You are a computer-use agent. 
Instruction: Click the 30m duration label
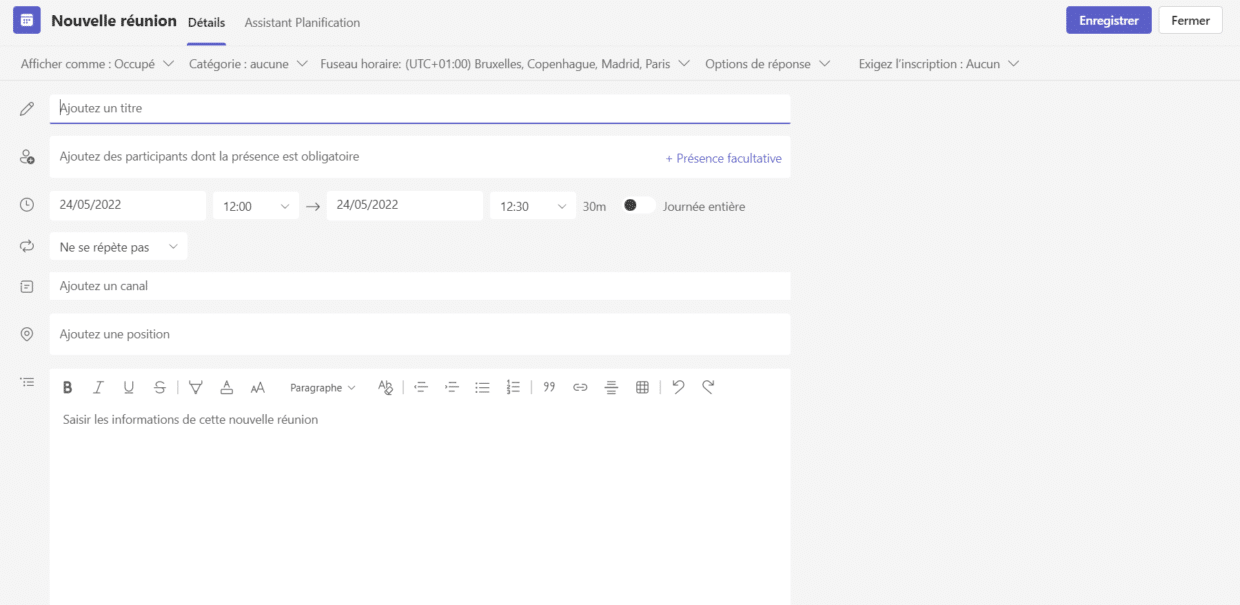[x=595, y=207]
